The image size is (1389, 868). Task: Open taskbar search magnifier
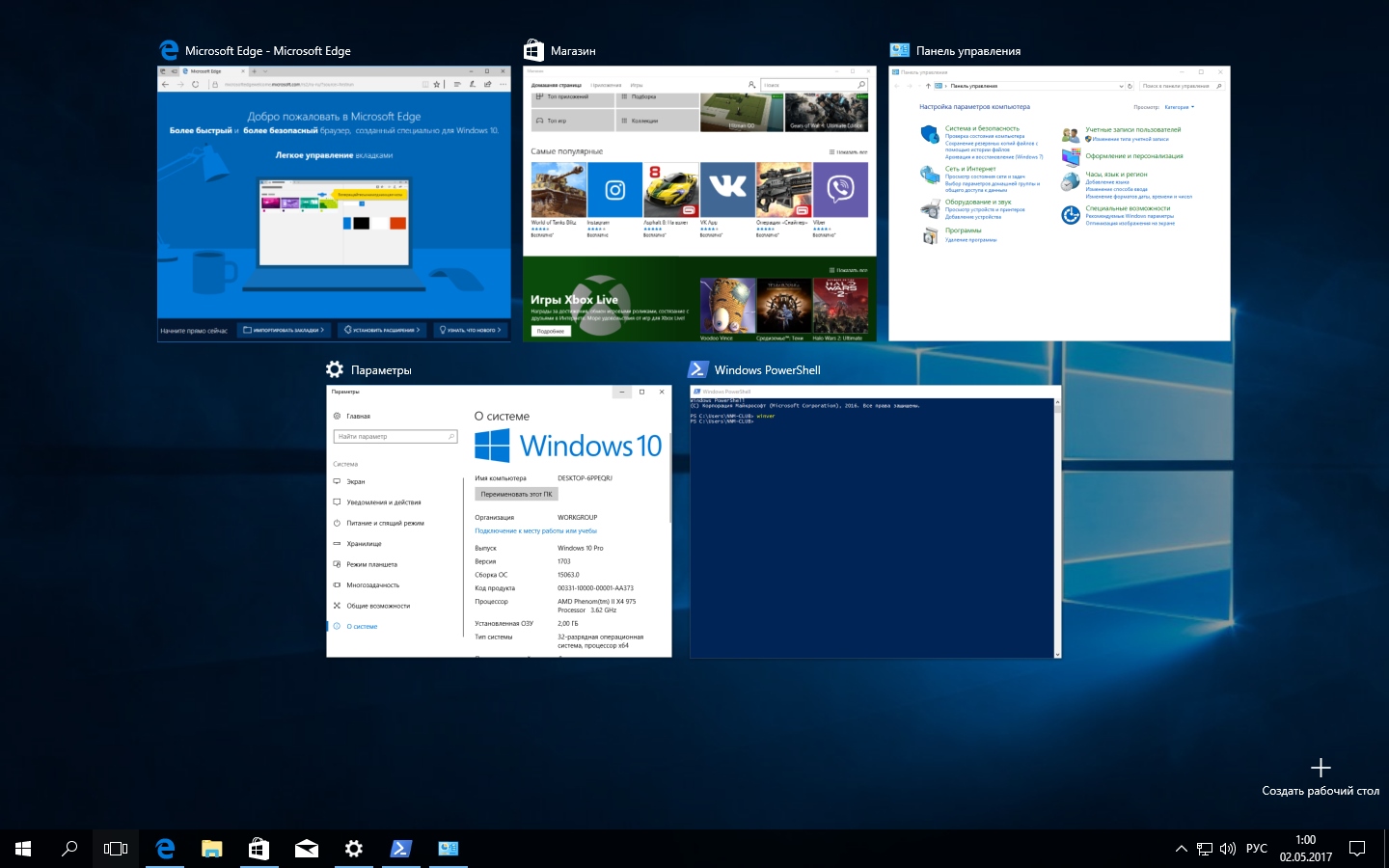click(69, 849)
